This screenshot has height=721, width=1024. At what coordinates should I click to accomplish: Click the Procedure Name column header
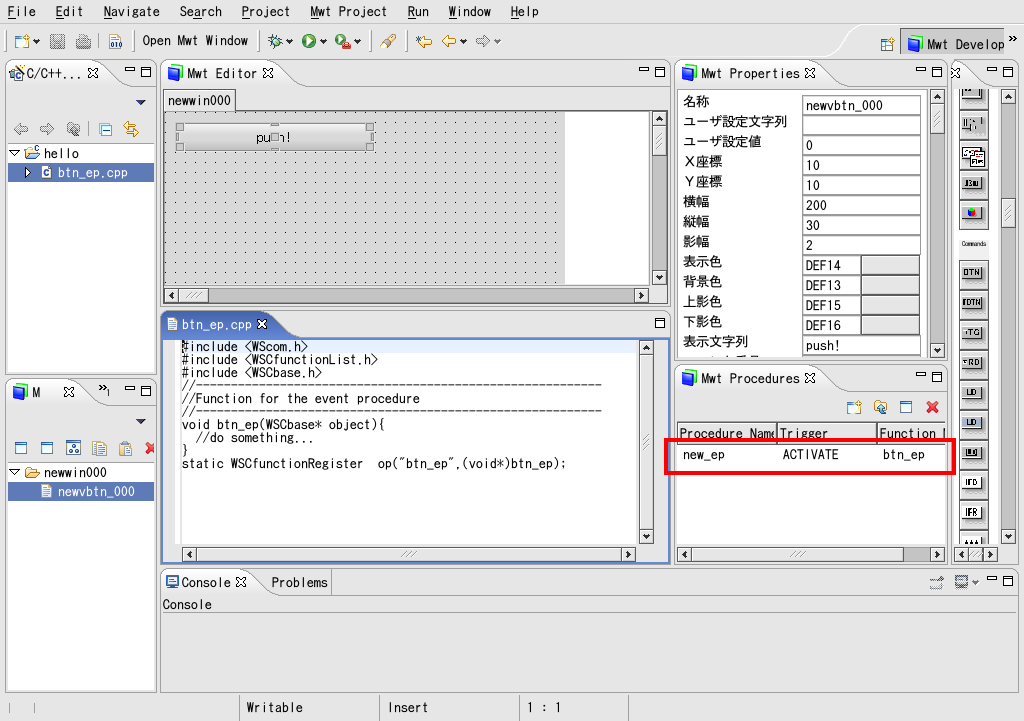click(x=727, y=433)
